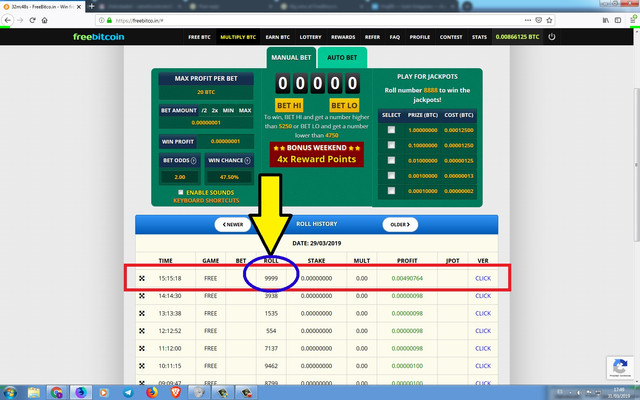Viewport: 640px width, 400px height.
Task: Click the WIN CHANCE info icon
Action: point(247,160)
